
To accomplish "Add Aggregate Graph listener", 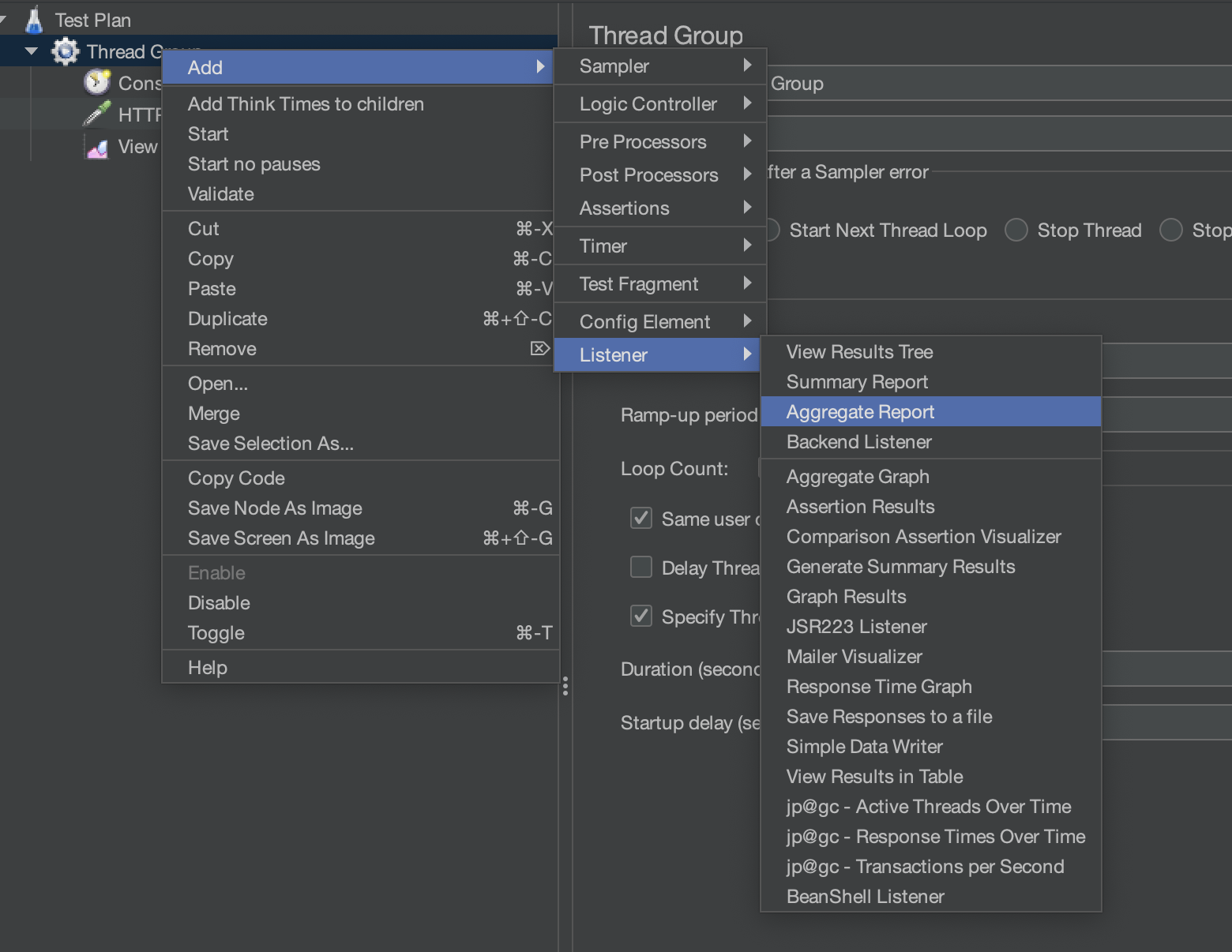I will pyautogui.click(x=931, y=477).
